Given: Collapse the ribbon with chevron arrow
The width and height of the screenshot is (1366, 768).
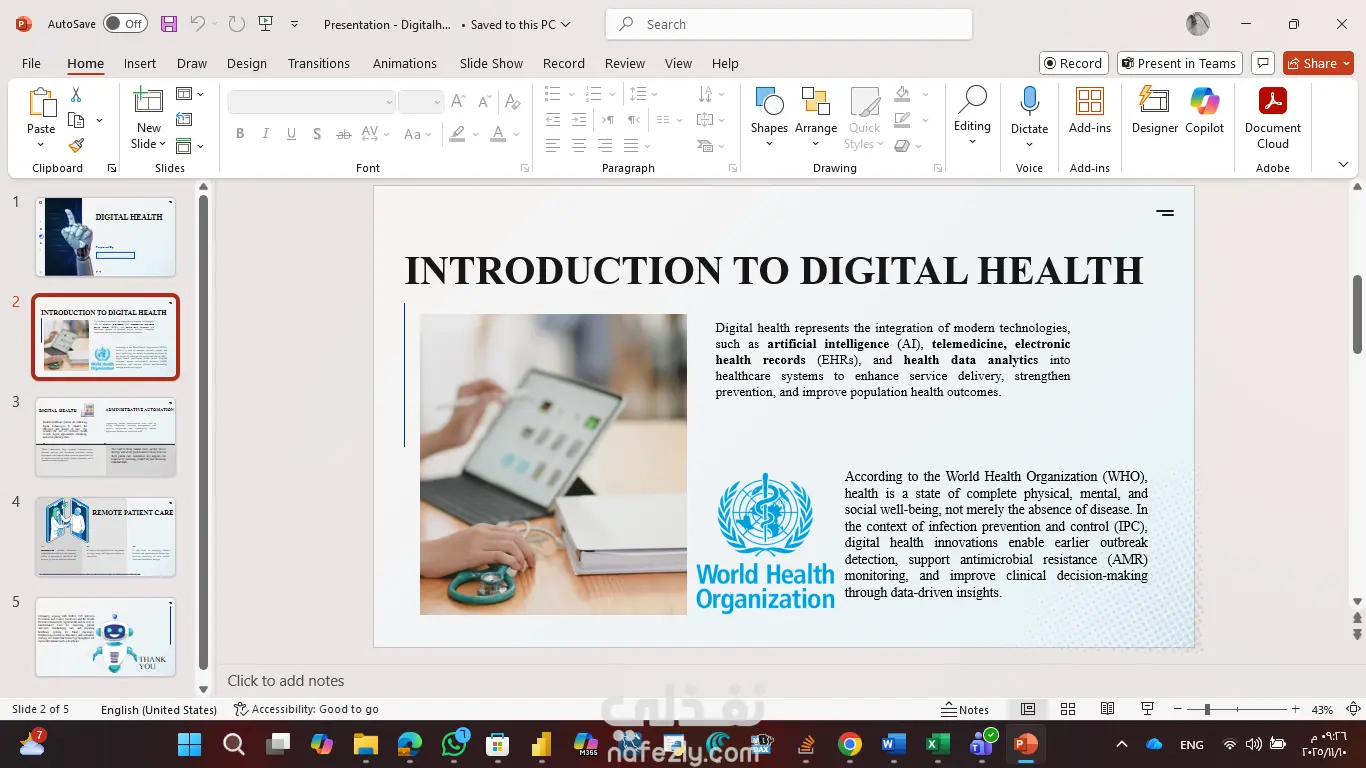Looking at the screenshot, I should [1343, 165].
